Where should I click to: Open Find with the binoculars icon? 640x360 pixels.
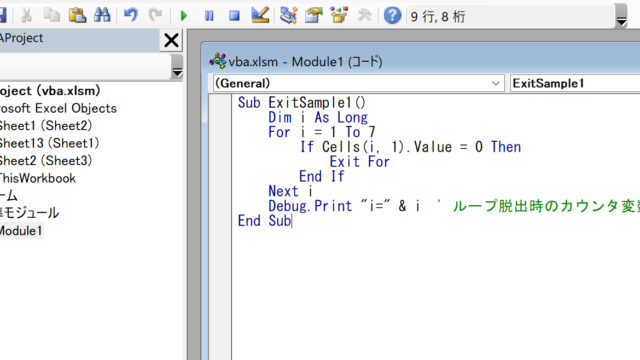(102, 16)
